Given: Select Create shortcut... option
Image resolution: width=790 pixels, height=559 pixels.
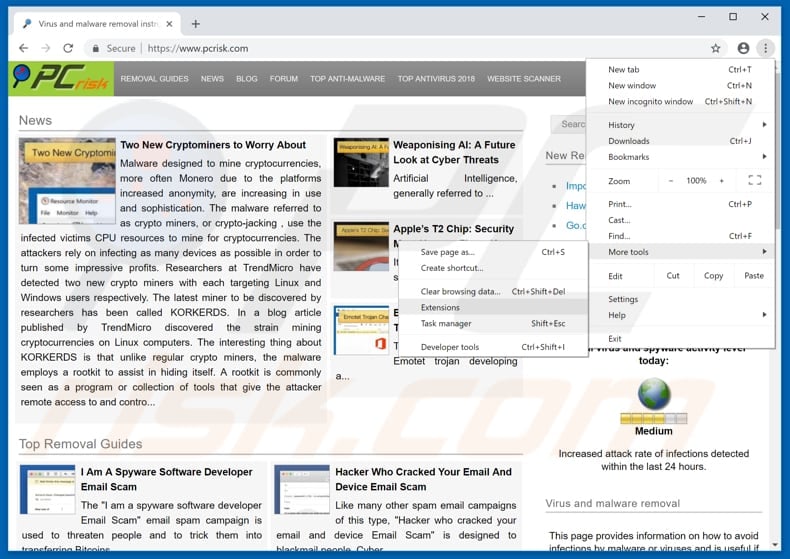Looking at the screenshot, I should (x=493, y=268).
